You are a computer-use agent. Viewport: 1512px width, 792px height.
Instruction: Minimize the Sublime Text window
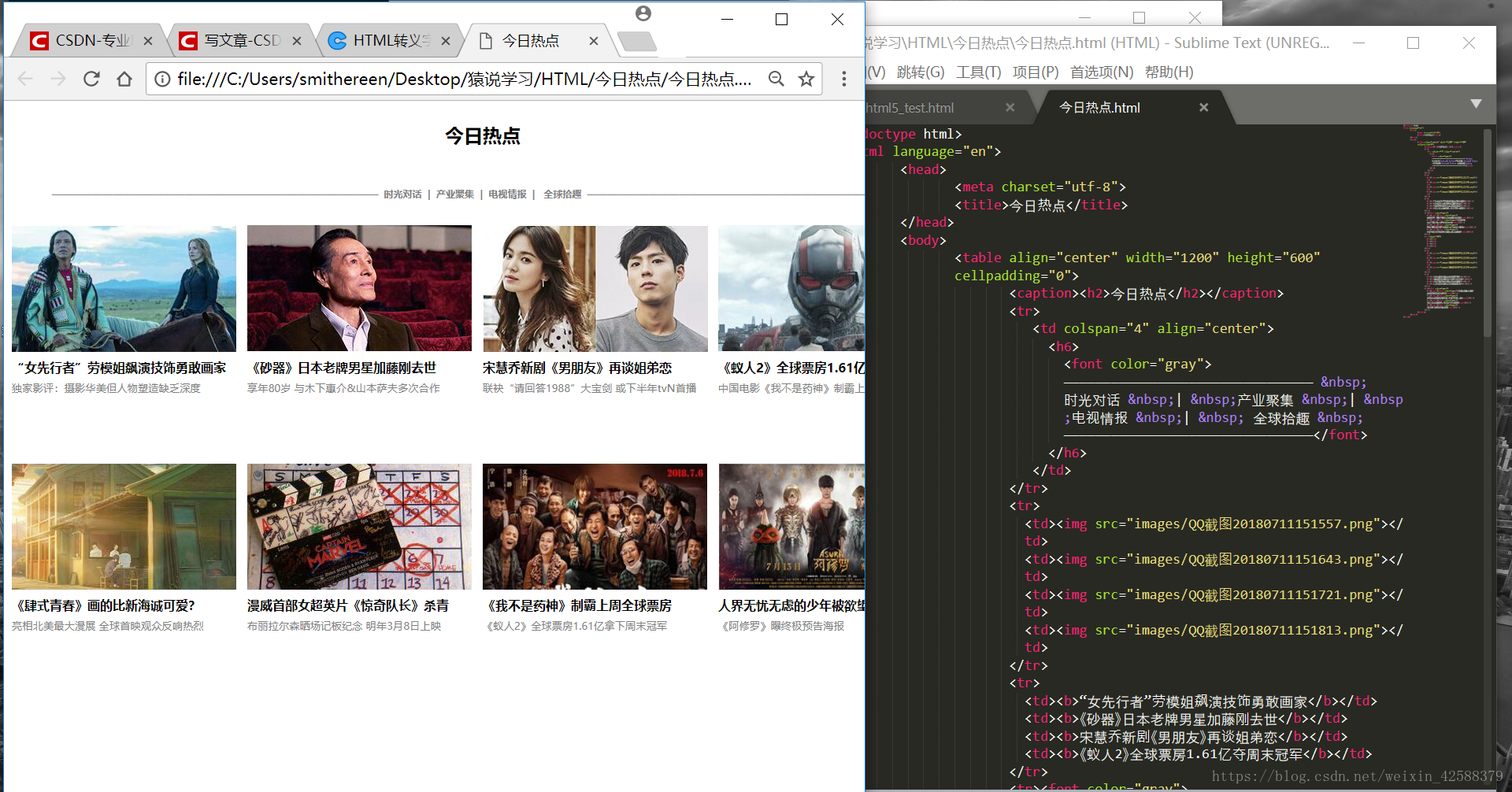(1358, 43)
